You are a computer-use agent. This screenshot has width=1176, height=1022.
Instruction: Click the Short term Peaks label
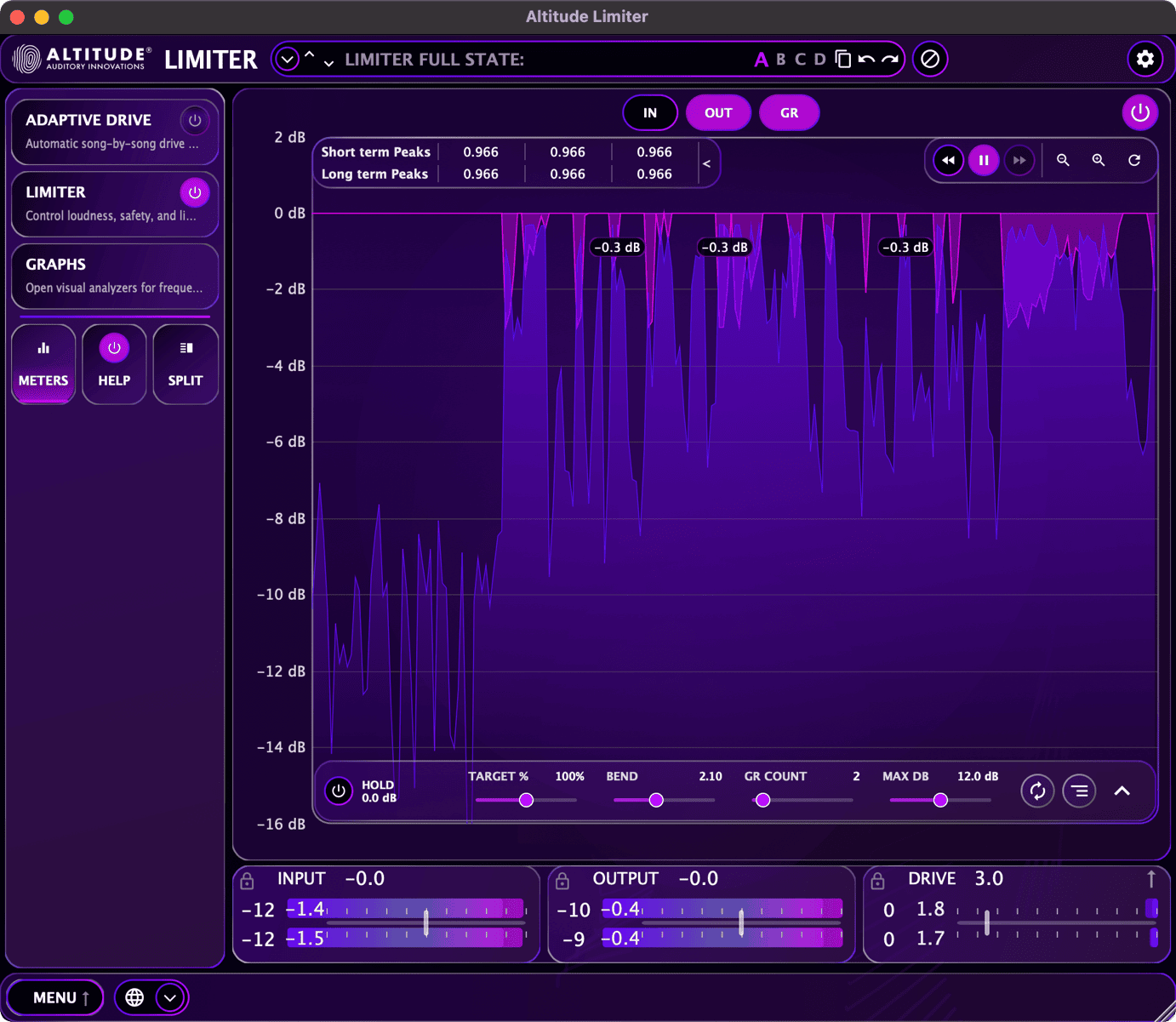coord(375,151)
